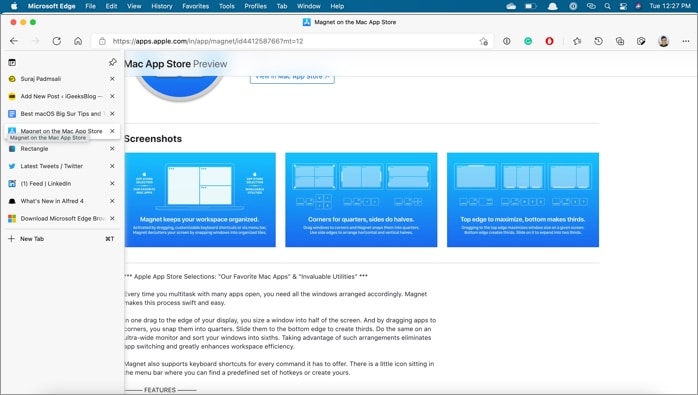Open the cloud status icon in menu bar
Screen dimensions: 698x395
pos(511,6)
